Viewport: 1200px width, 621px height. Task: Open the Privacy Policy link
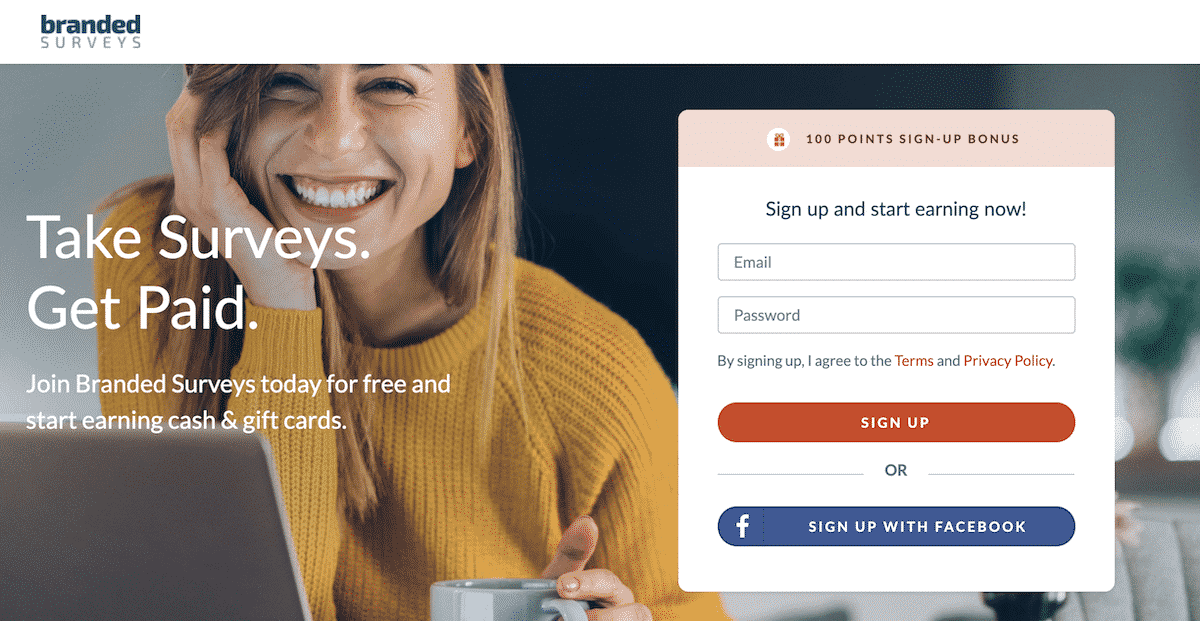1008,361
